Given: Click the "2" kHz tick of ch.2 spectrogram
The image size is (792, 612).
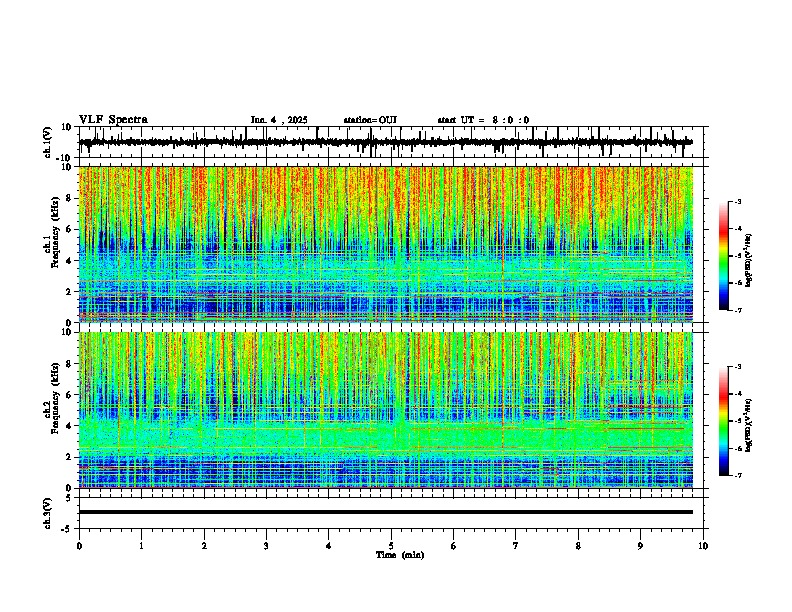Looking at the screenshot, I should point(69,457).
